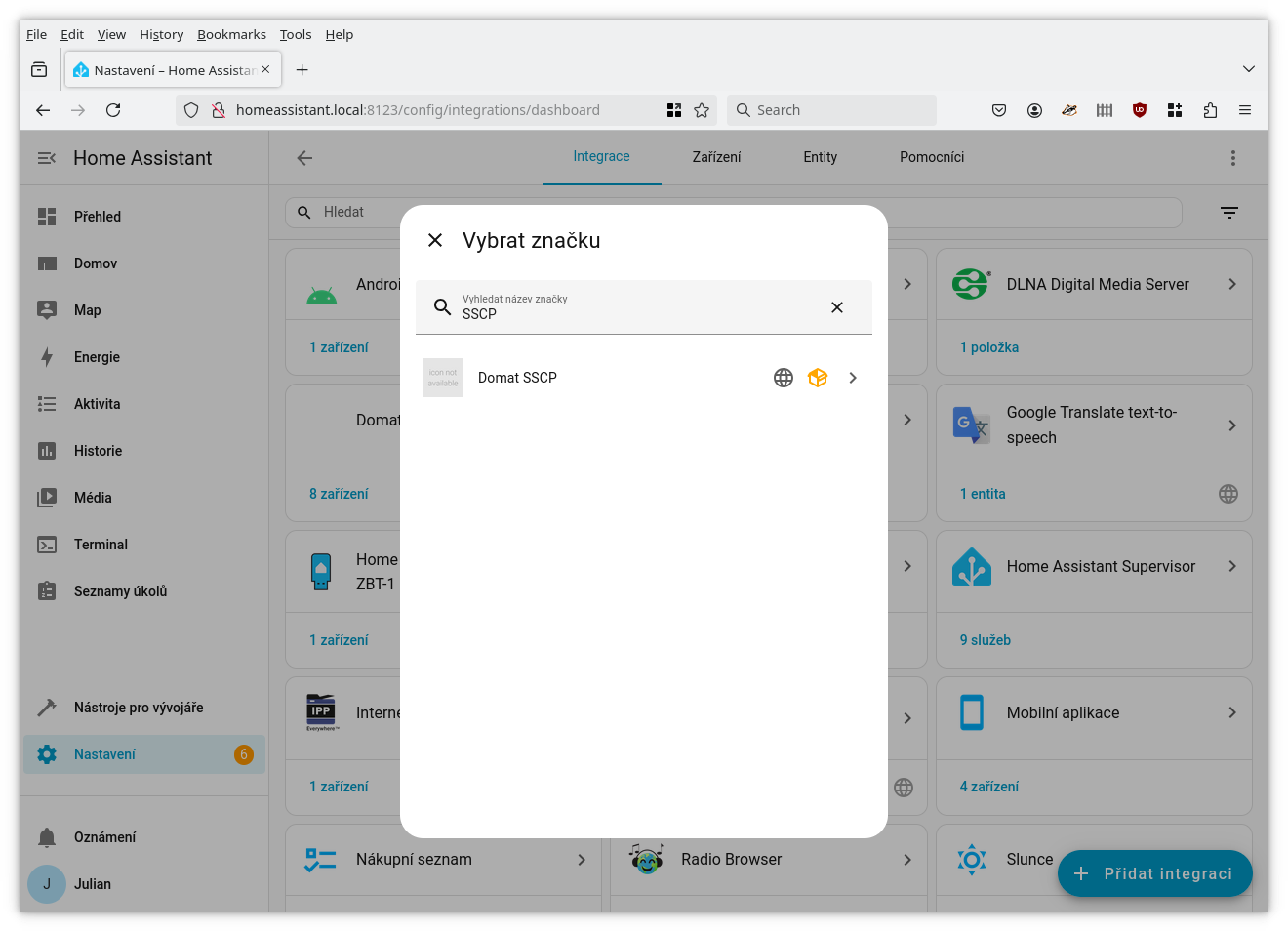Clear the SSCP search text
Image resolution: width=1288 pixels, height=932 pixels.
[836, 307]
